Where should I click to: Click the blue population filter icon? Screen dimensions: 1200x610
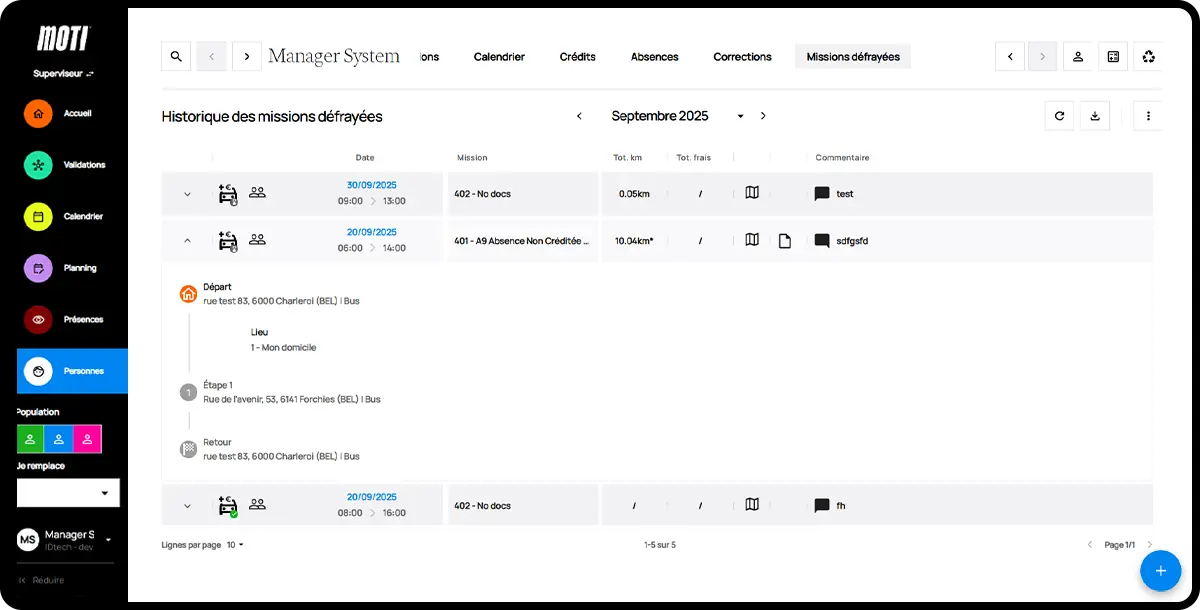58,438
